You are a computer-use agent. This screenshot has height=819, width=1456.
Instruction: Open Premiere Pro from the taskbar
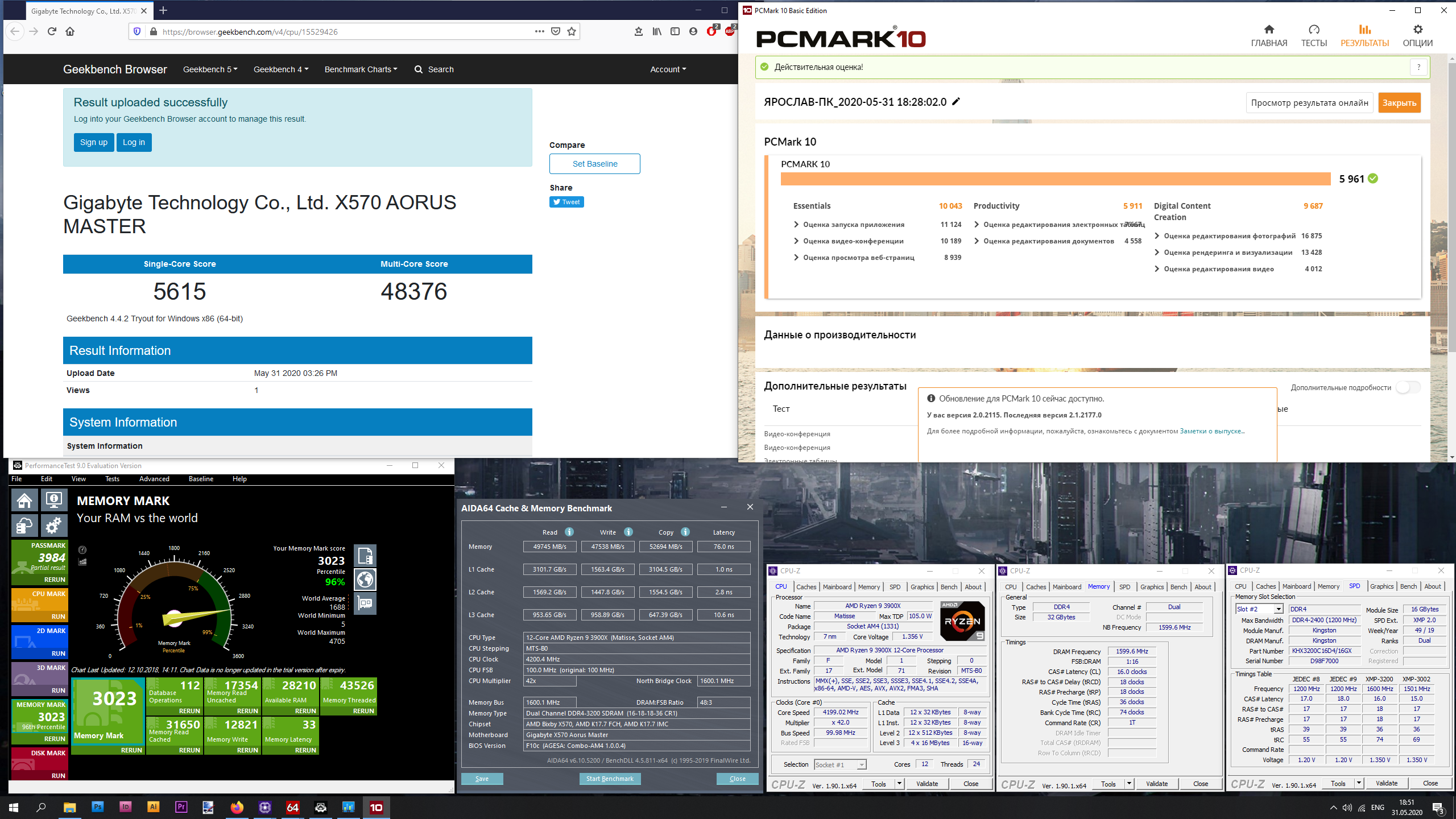181,807
